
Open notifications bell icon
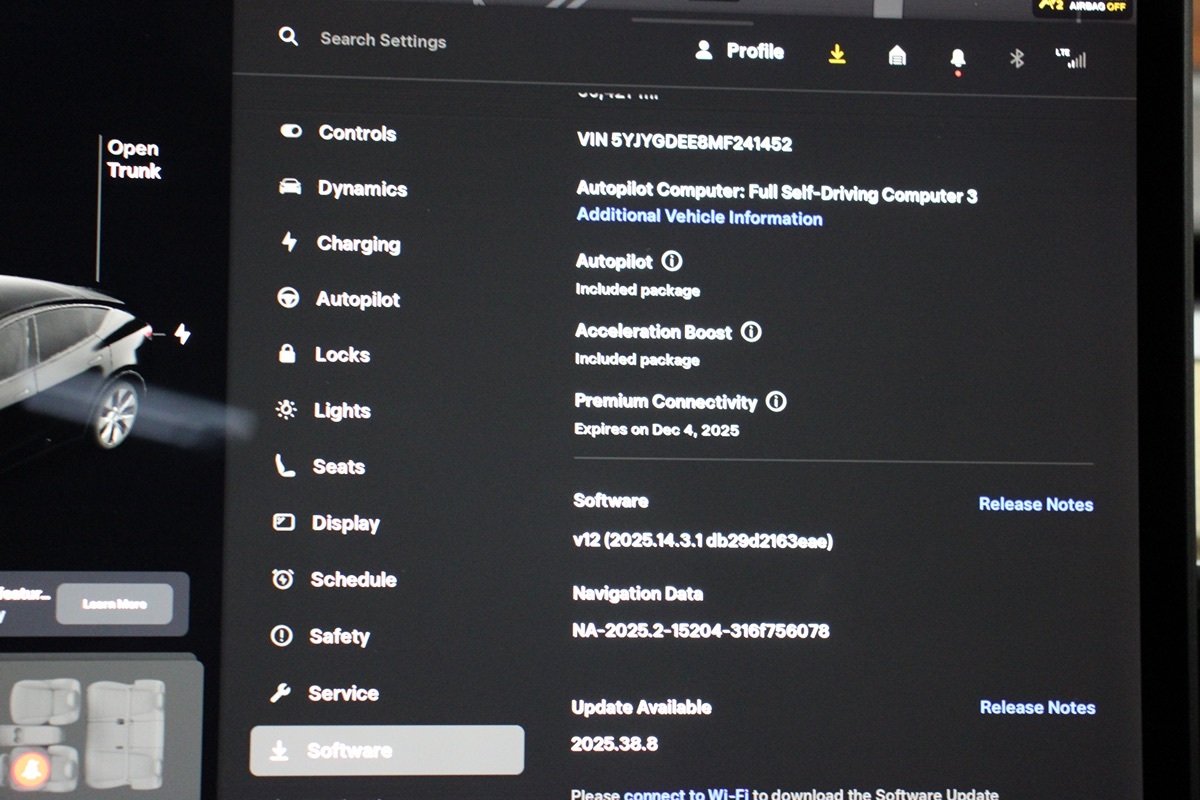pyautogui.click(x=957, y=59)
